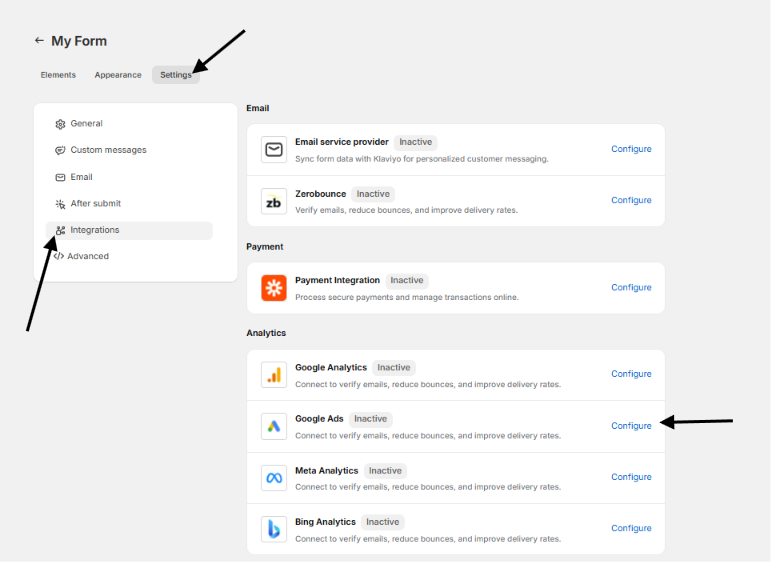The width and height of the screenshot is (771, 562).
Task: Click 'Verify emails, reduce bounces' Zerobounce description
Action: 406,210
